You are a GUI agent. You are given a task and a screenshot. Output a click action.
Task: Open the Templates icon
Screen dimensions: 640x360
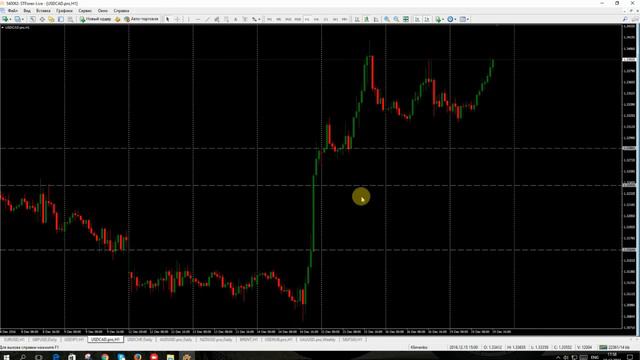pos(463,19)
